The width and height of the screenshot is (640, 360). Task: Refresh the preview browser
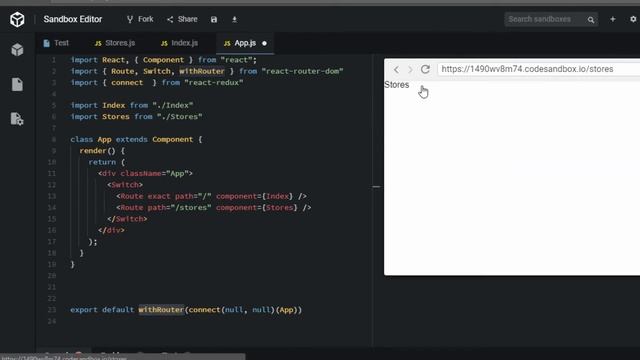coord(425,69)
